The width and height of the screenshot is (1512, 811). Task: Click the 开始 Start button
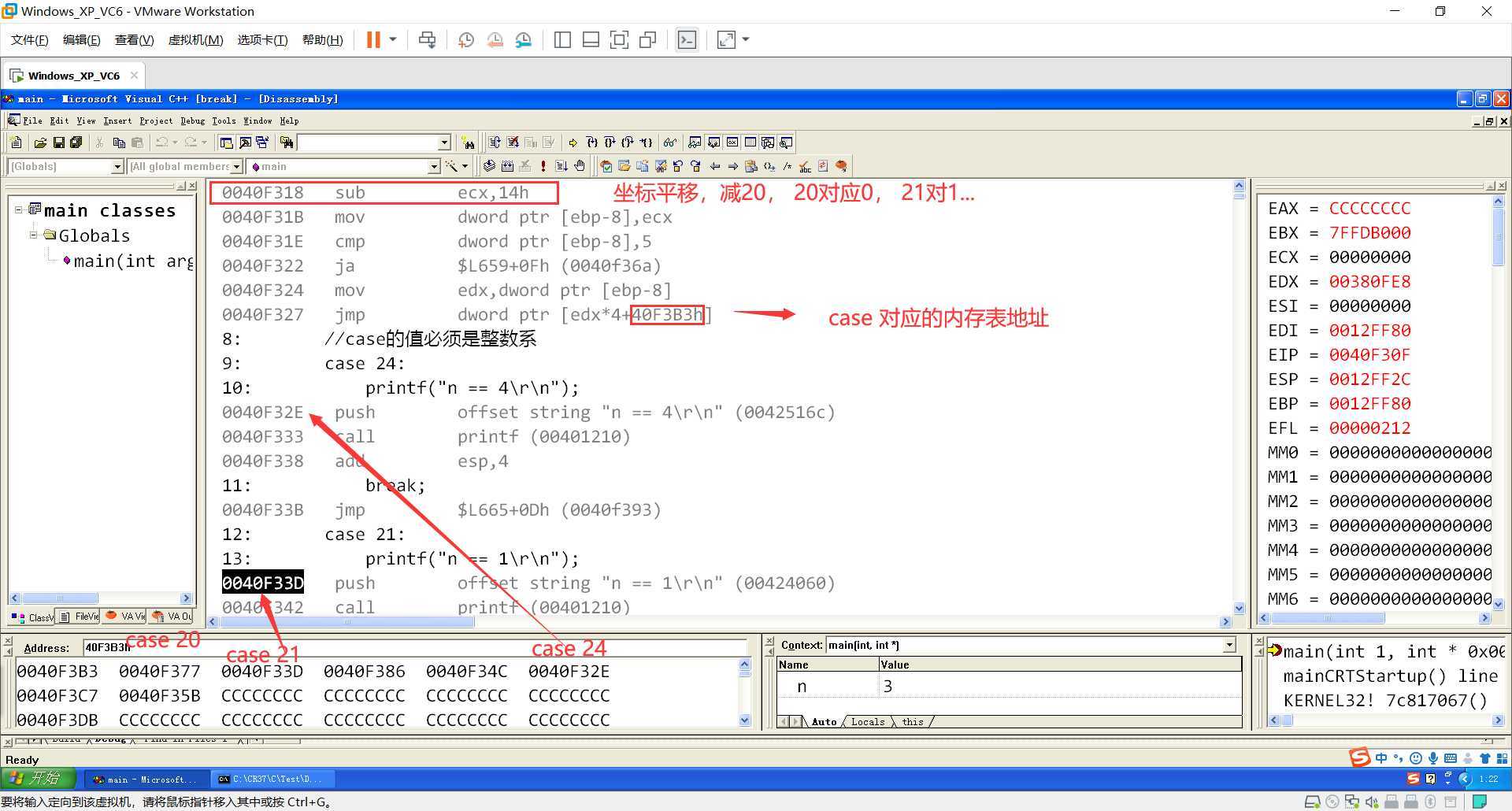click(x=38, y=779)
